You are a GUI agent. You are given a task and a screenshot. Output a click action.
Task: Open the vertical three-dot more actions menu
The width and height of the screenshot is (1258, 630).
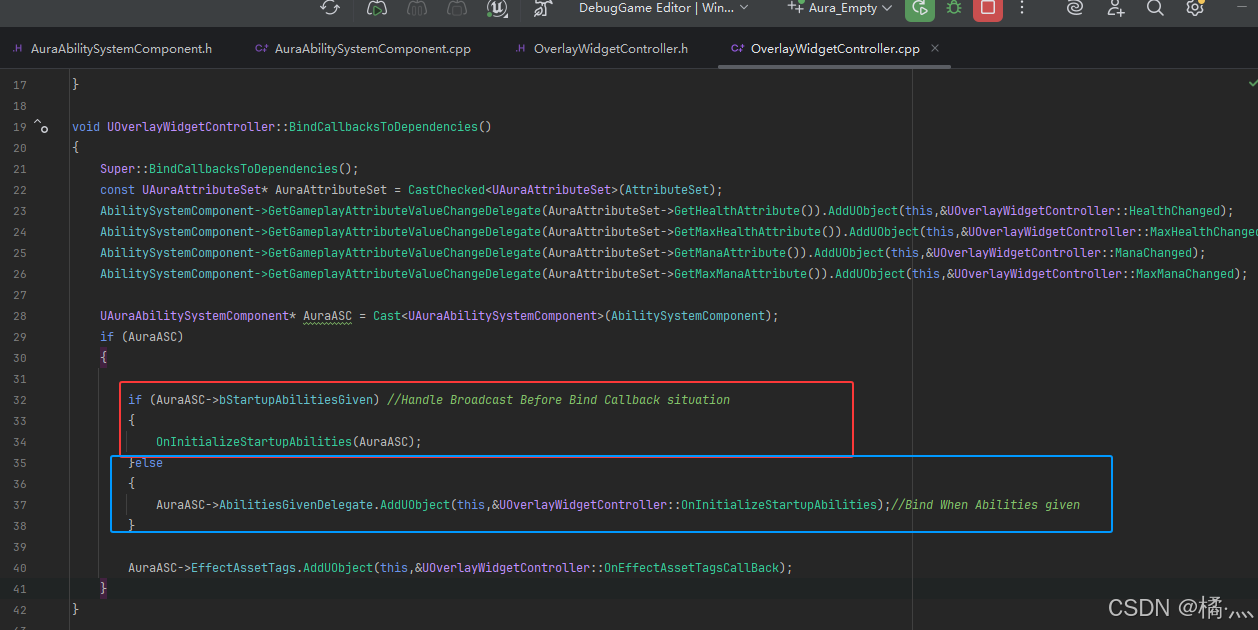pyautogui.click(x=1022, y=8)
